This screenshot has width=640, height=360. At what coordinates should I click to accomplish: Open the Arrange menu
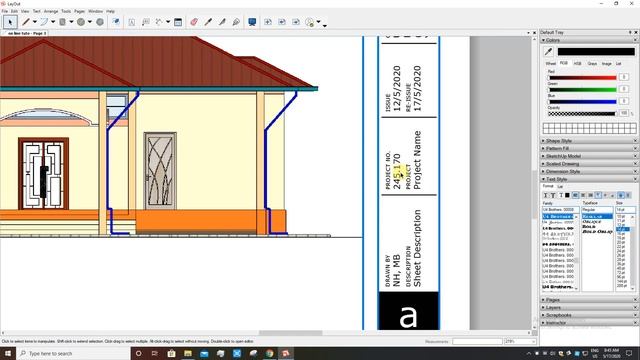pos(51,11)
